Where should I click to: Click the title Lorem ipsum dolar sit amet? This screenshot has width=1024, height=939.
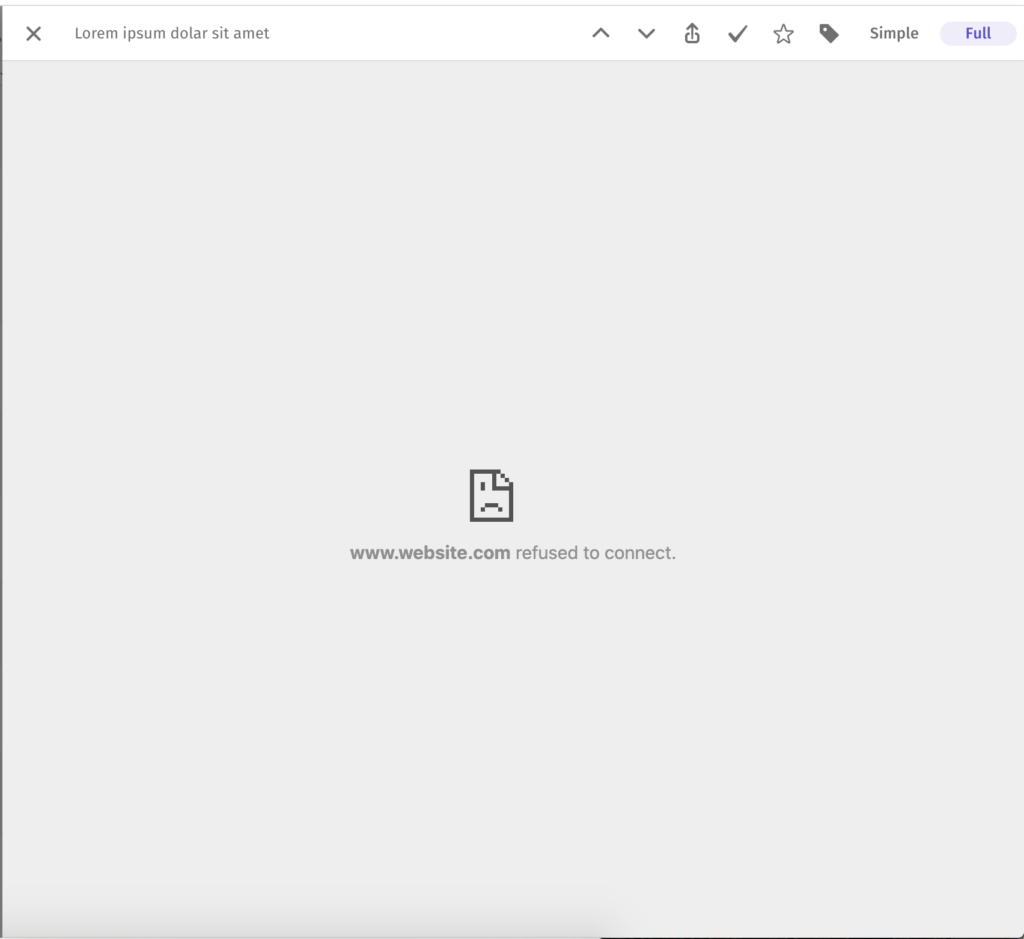point(172,33)
